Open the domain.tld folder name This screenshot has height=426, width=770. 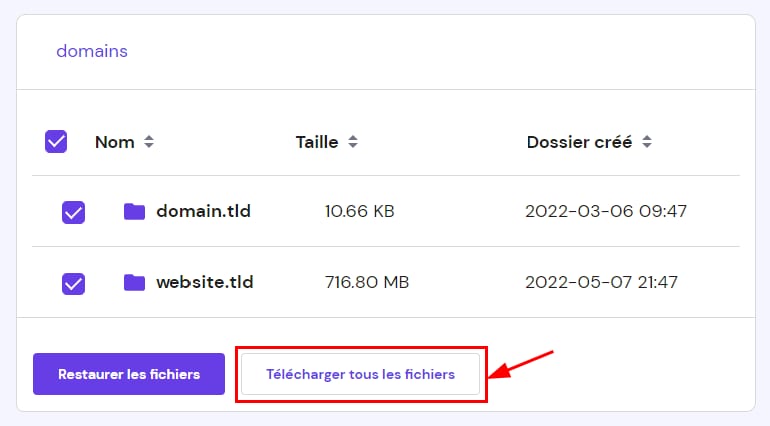point(203,211)
